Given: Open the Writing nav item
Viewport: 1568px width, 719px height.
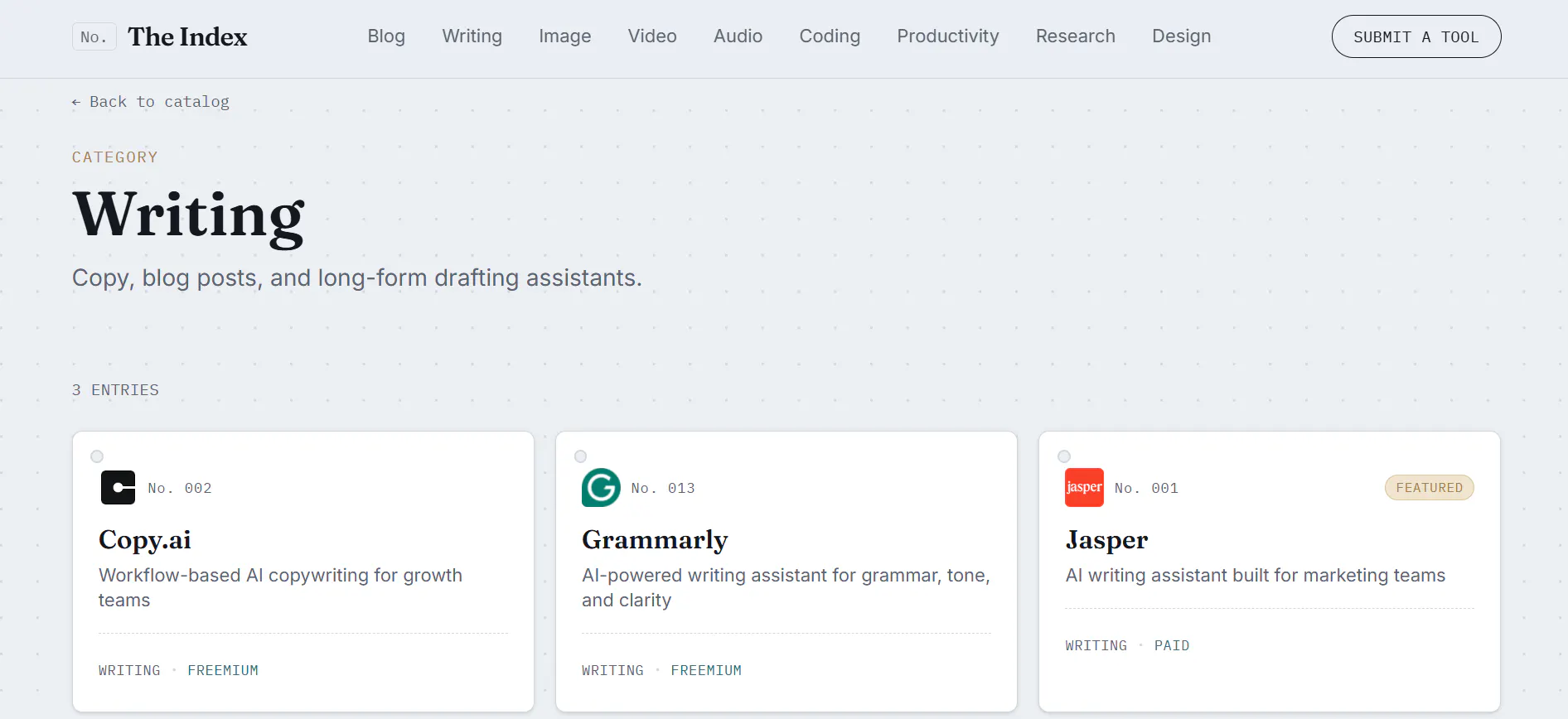Looking at the screenshot, I should coord(472,36).
